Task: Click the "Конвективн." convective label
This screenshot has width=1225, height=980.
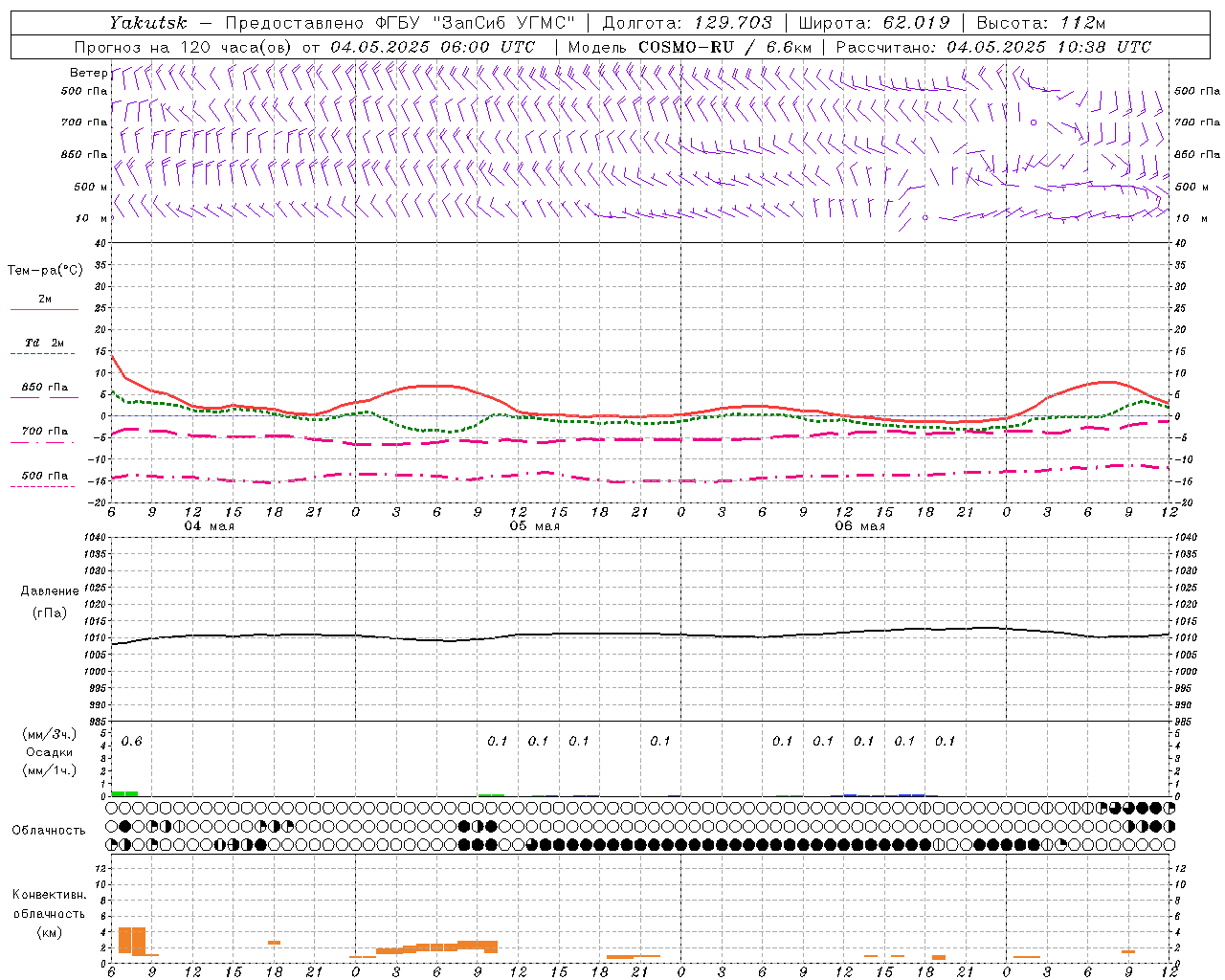Action: point(50,895)
